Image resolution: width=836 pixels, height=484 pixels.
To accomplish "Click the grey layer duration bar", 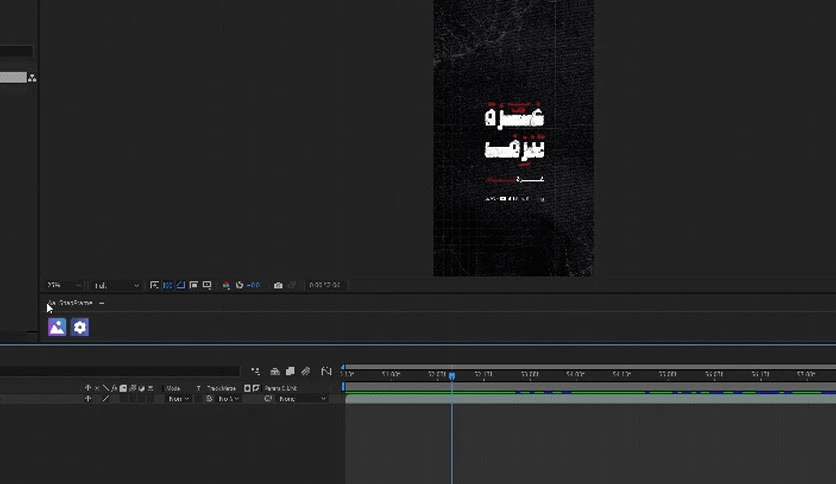I will [590, 399].
